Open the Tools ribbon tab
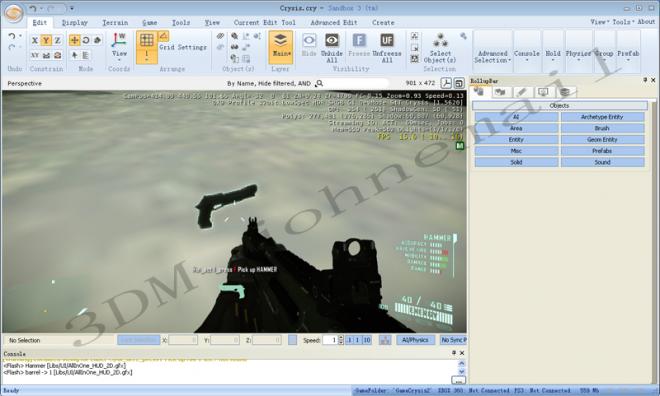 pyautogui.click(x=181, y=23)
